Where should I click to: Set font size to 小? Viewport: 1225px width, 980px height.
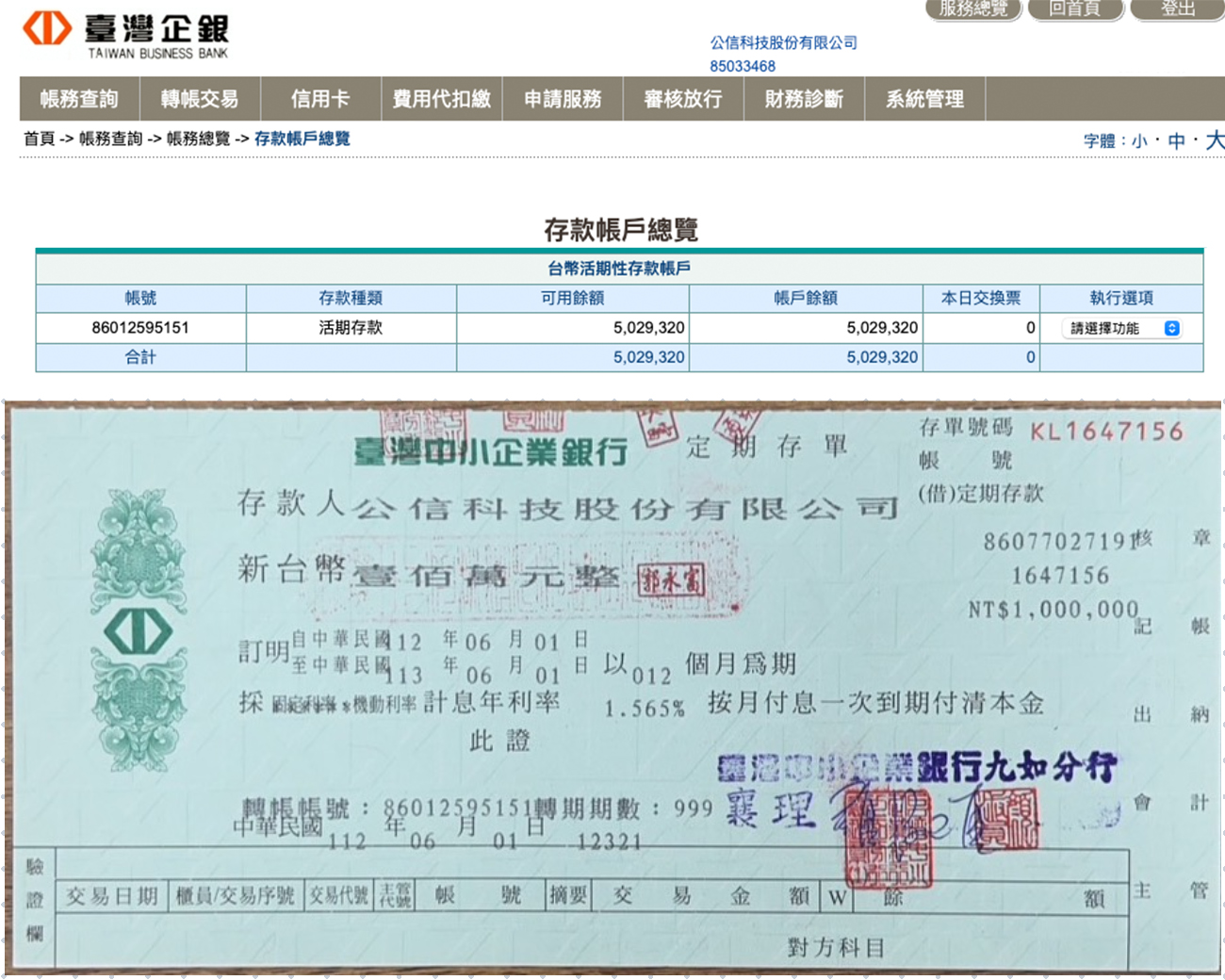(x=1139, y=141)
